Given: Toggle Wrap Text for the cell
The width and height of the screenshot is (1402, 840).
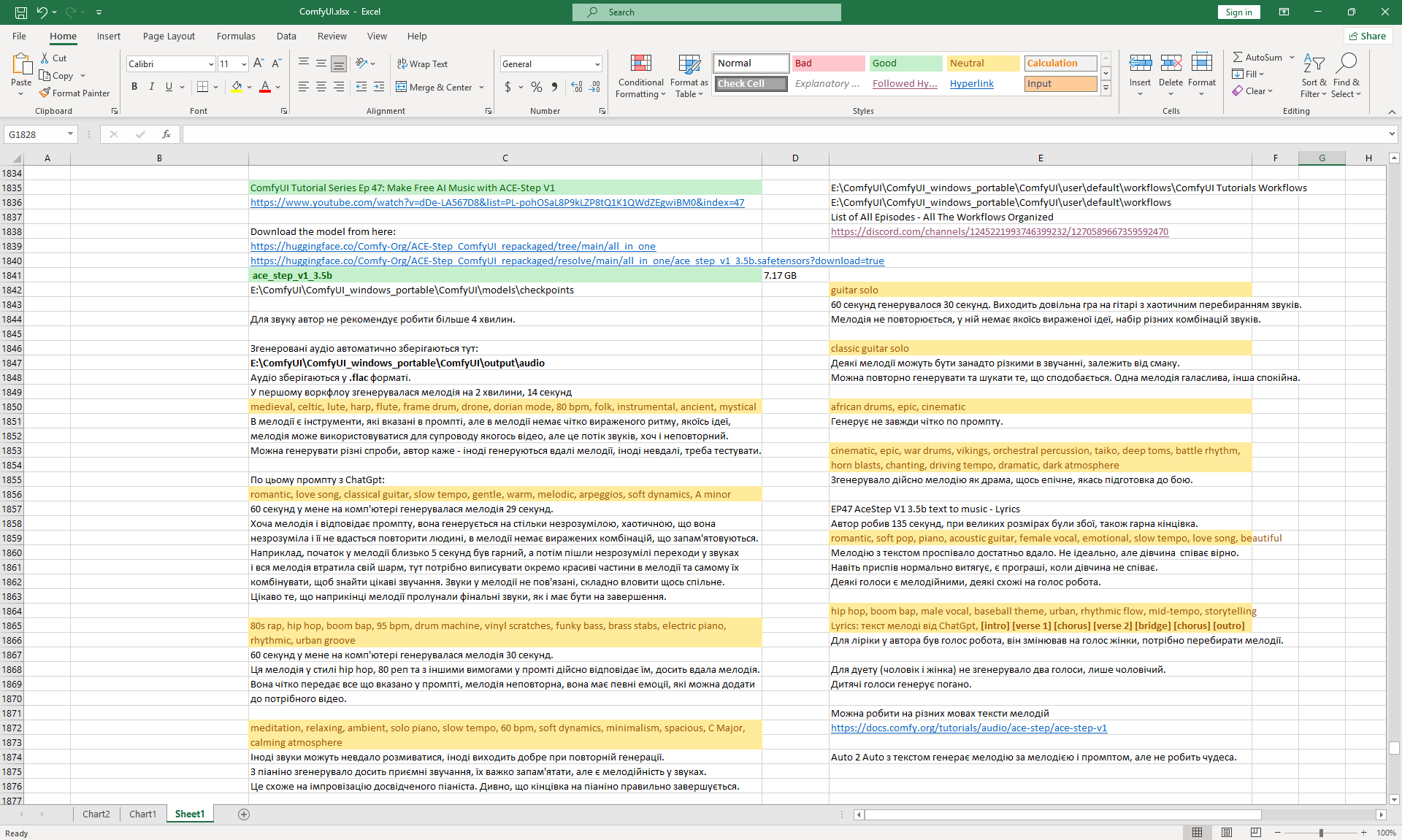Looking at the screenshot, I should tap(422, 63).
